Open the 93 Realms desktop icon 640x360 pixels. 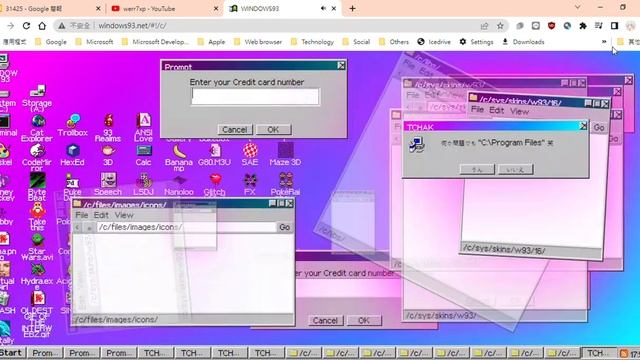(x=108, y=128)
